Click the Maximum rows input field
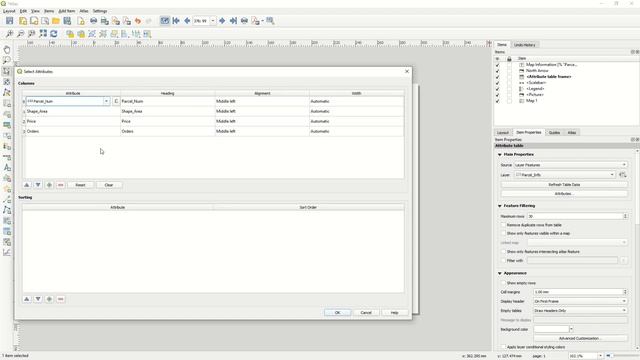The height and width of the screenshot is (360, 640). (575, 216)
